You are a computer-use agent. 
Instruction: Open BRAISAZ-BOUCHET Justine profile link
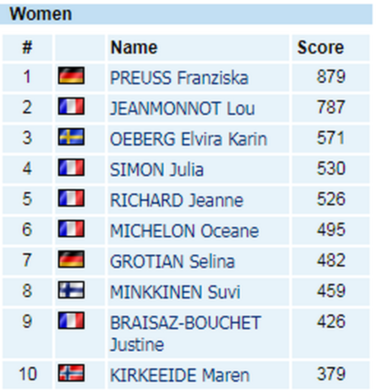tap(185, 333)
